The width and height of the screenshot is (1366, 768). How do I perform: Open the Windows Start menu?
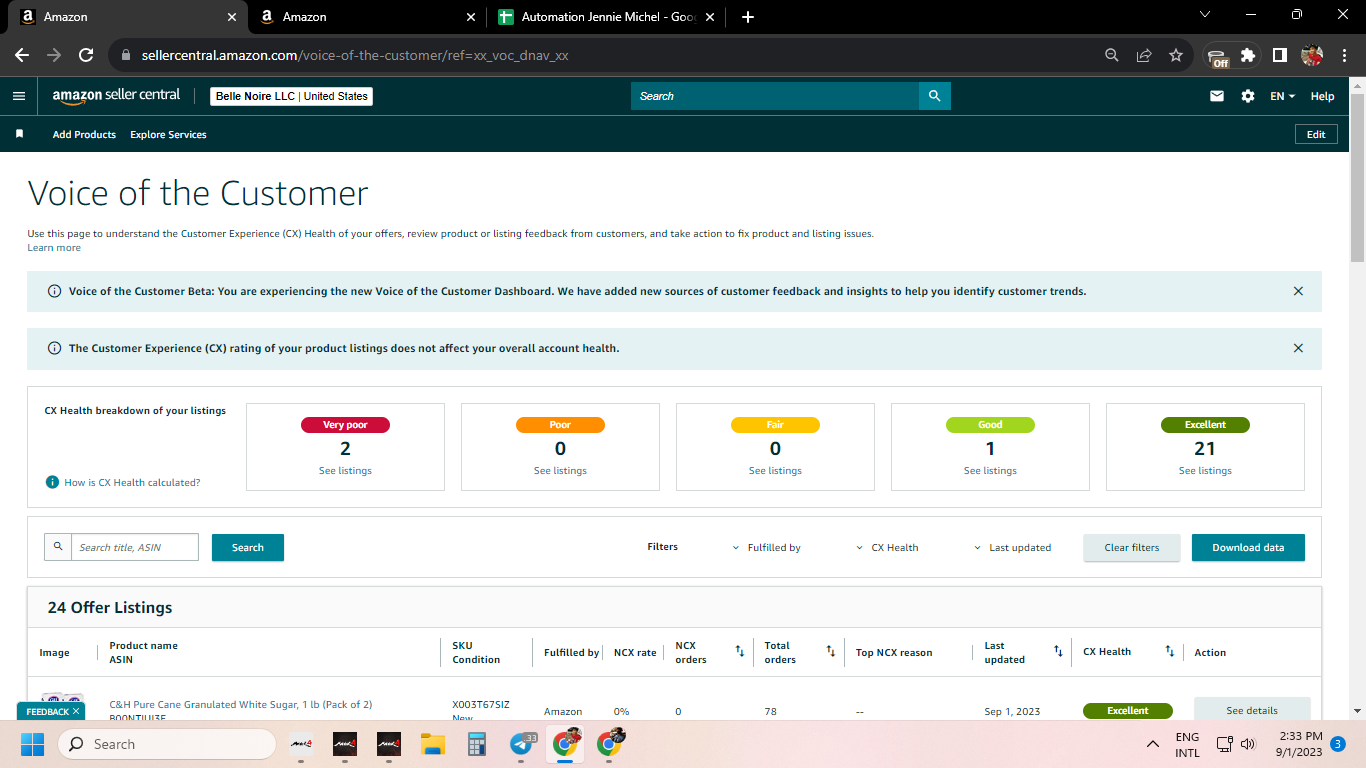coord(32,744)
